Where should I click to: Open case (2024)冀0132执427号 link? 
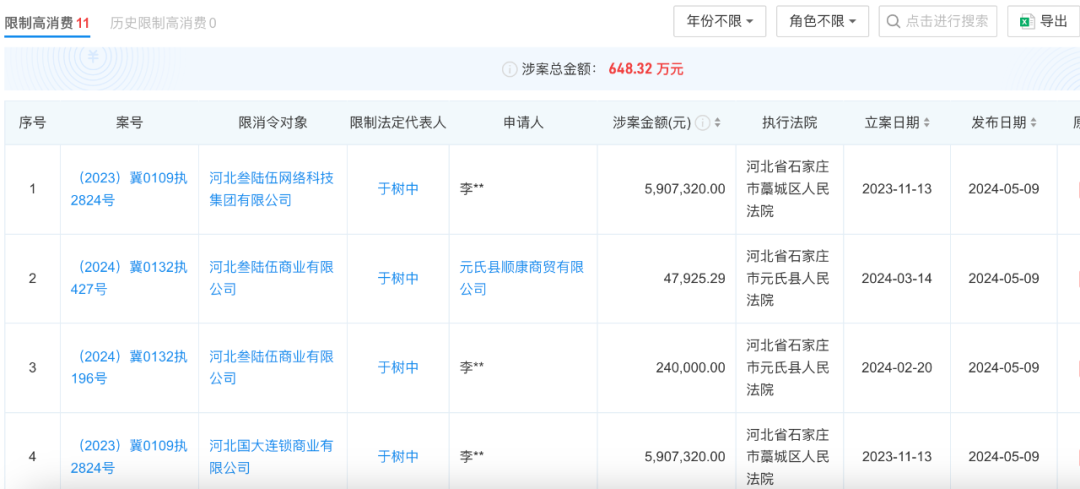point(130,278)
